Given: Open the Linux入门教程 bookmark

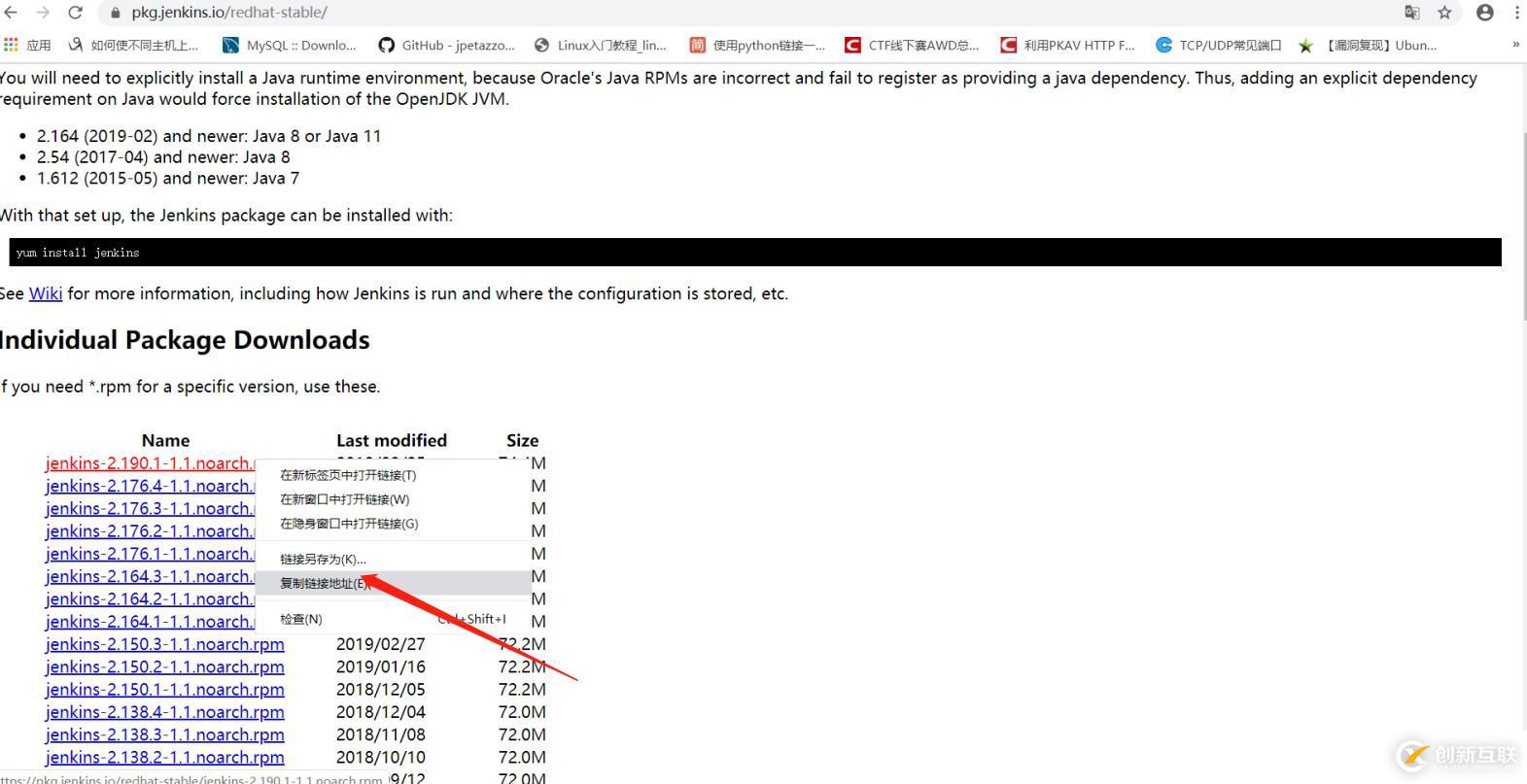Looking at the screenshot, I should [x=600, y=45].
